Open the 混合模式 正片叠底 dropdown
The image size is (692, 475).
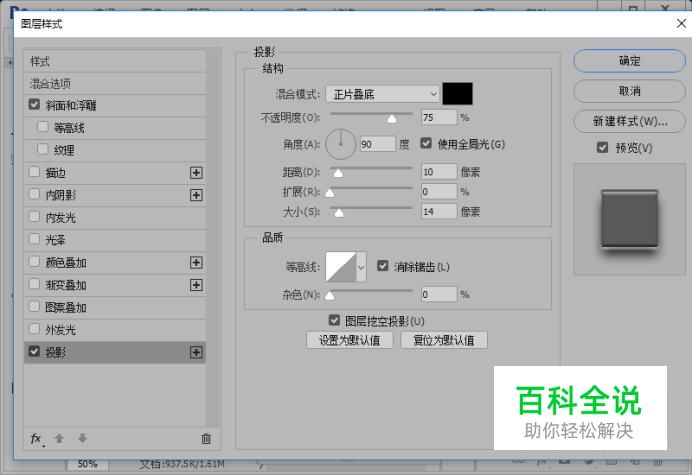[382, 94]
